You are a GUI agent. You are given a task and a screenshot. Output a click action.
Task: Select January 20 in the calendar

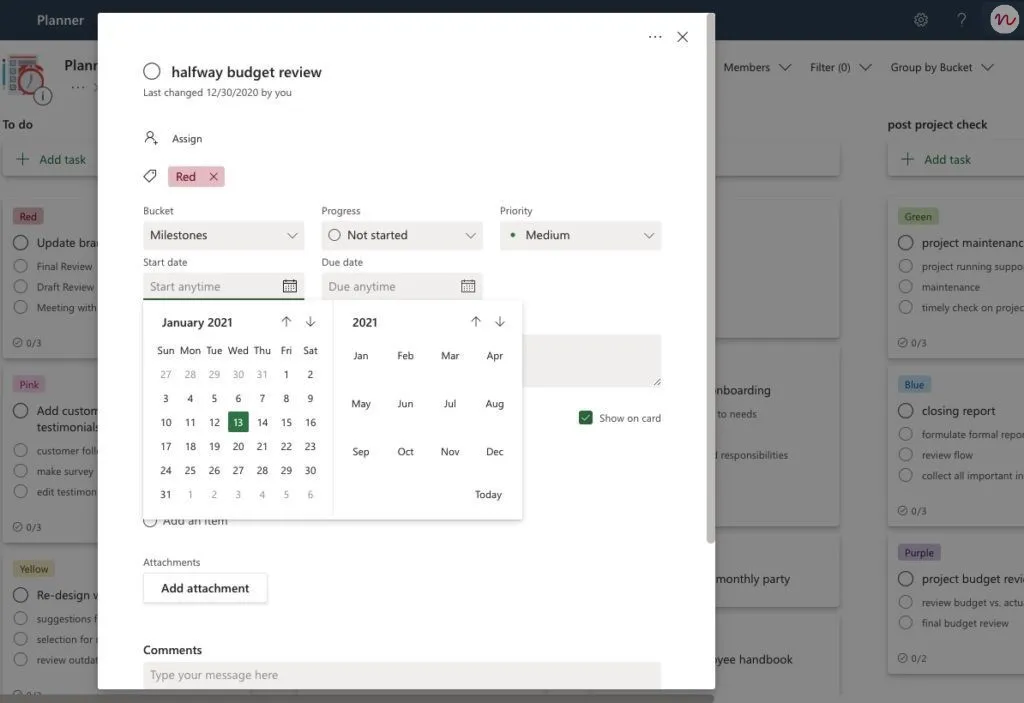pyautogui.click(x=238, y=446)
